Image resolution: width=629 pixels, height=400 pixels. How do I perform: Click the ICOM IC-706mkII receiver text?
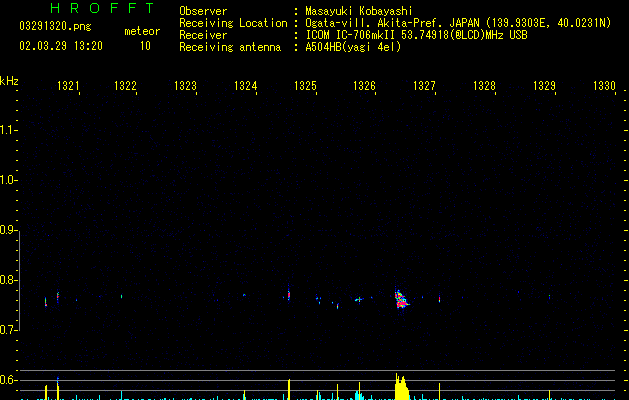tap(416, 35)
